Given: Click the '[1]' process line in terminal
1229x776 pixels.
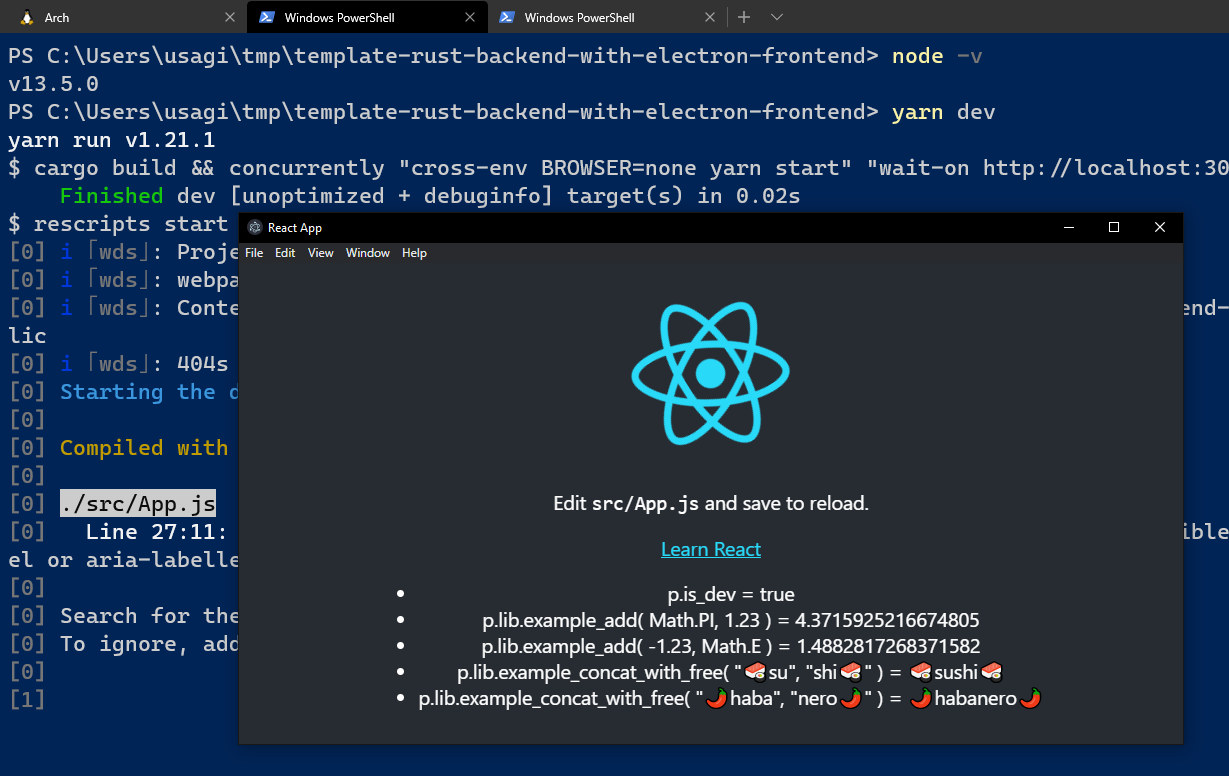Looking at the screenshot, I should pos(27,700).
